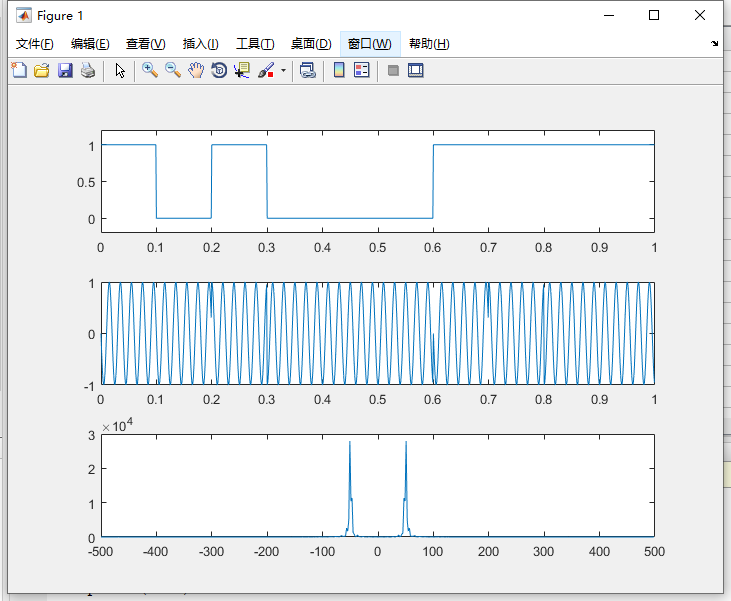Create a new figure with toolbar icon
The width and height of the screenshot is (731, 601).
19,70
